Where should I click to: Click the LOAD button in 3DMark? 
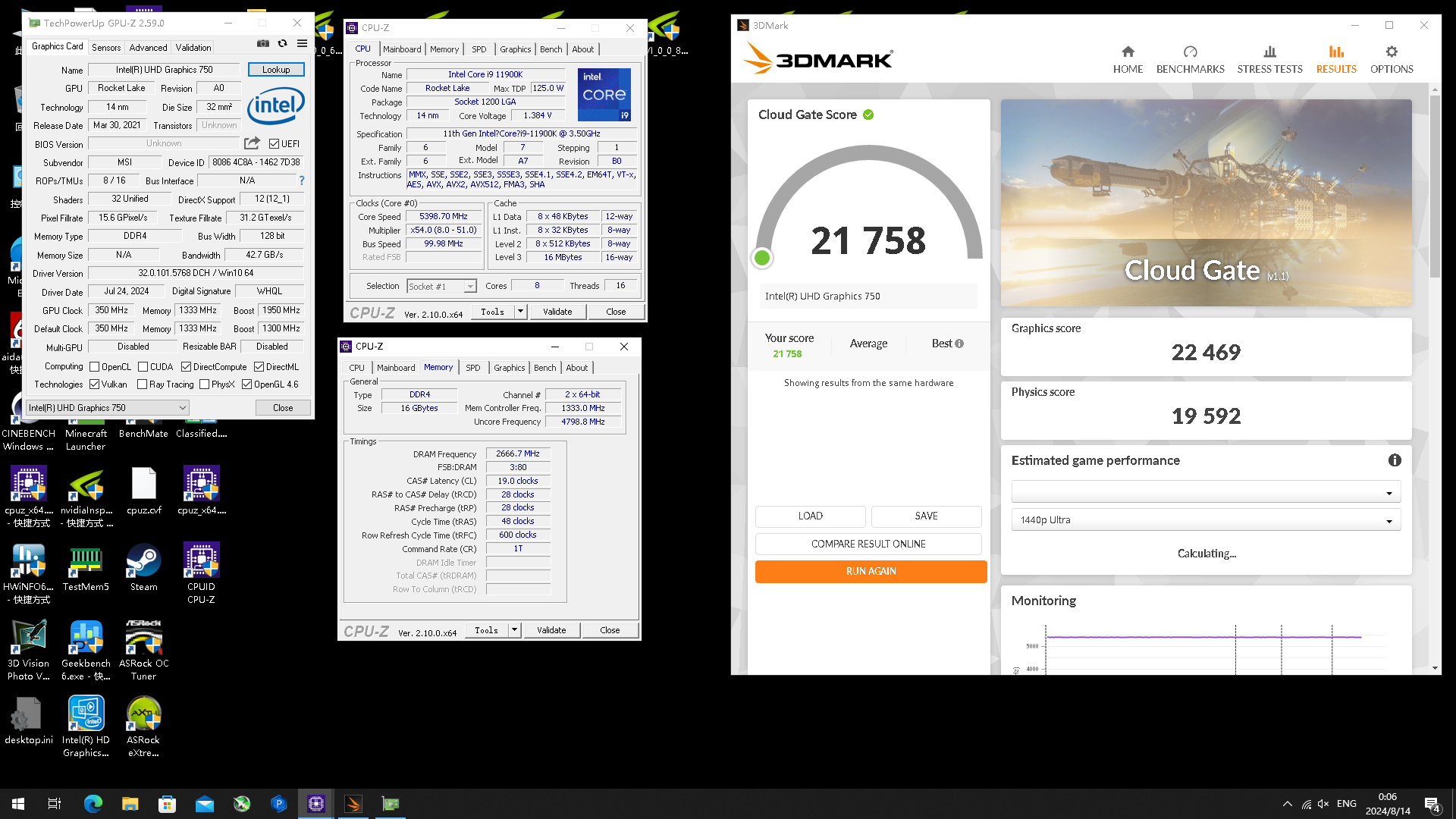pos(810,516)
